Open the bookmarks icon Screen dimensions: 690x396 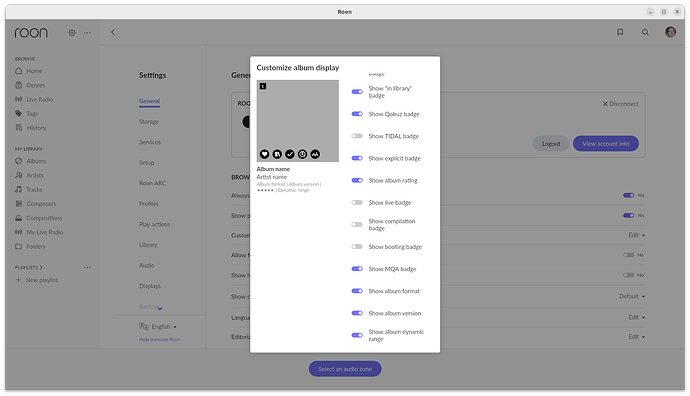coord(620,32)
